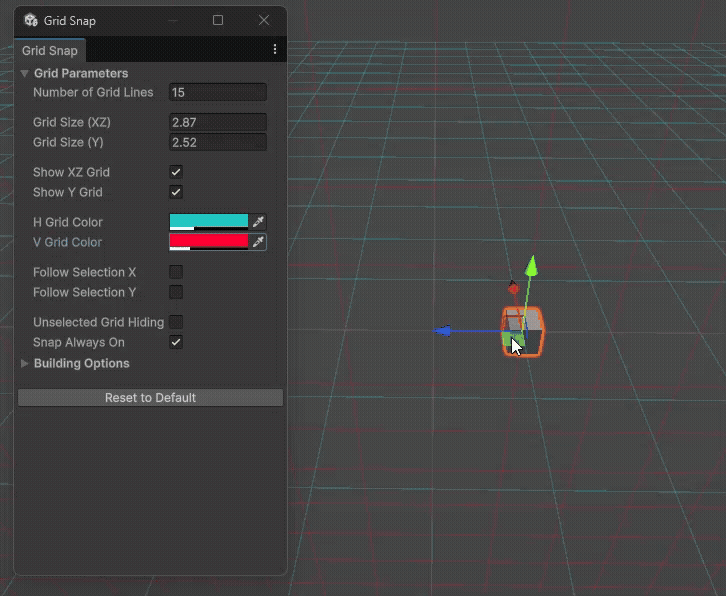The image size is (726, 596).
Task: Close the Grid Snap window
Action: tap(264, 20)
